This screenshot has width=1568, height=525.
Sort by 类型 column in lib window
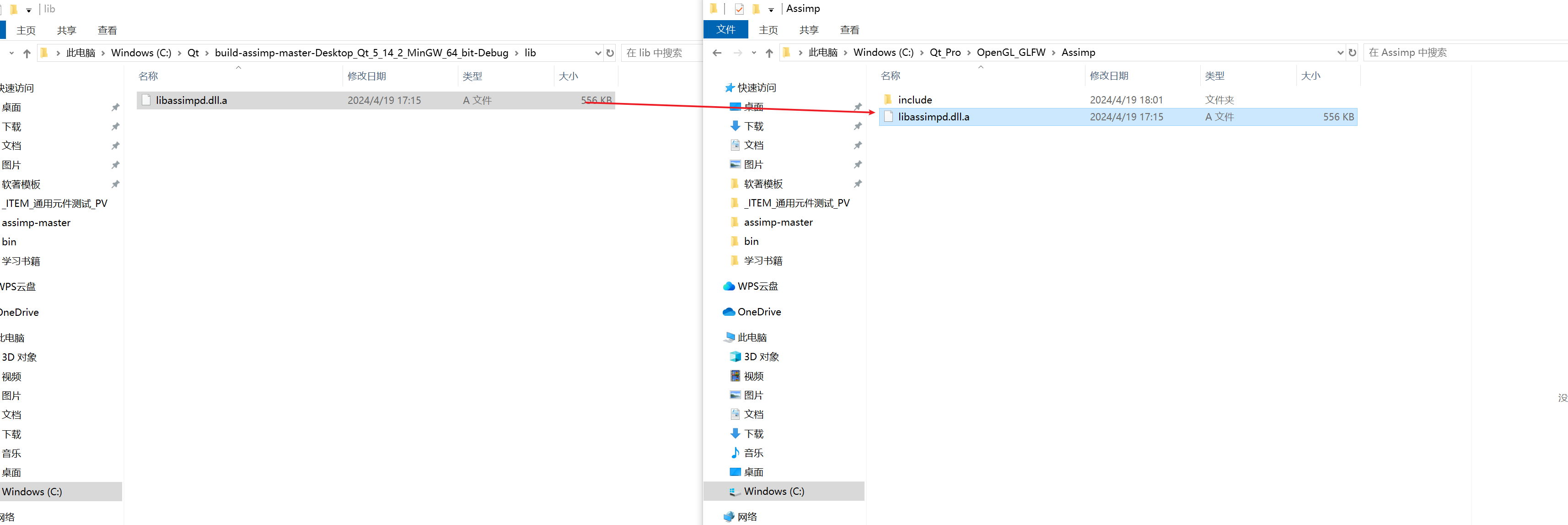(x=473, y=77)
